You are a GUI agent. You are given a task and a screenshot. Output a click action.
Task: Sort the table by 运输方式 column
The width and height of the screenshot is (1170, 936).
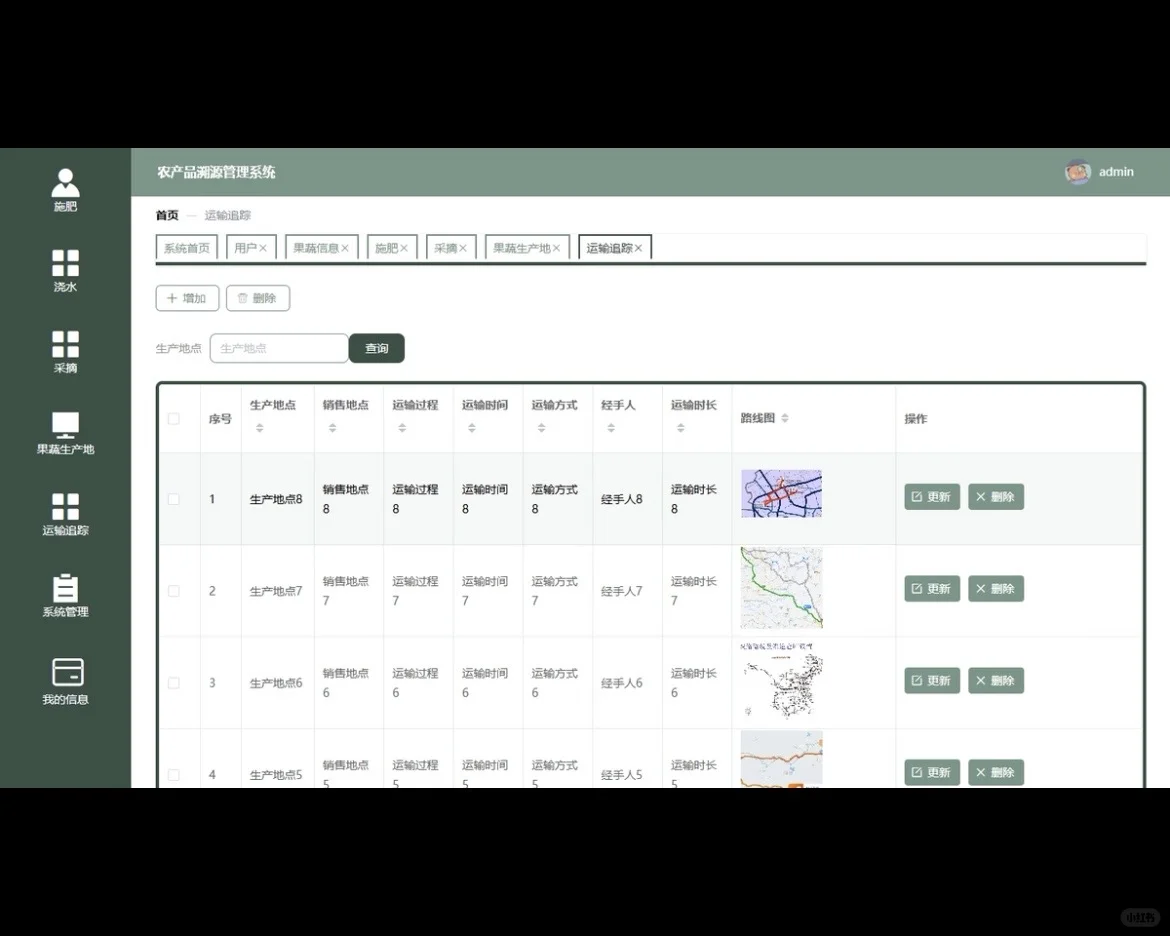542,428
